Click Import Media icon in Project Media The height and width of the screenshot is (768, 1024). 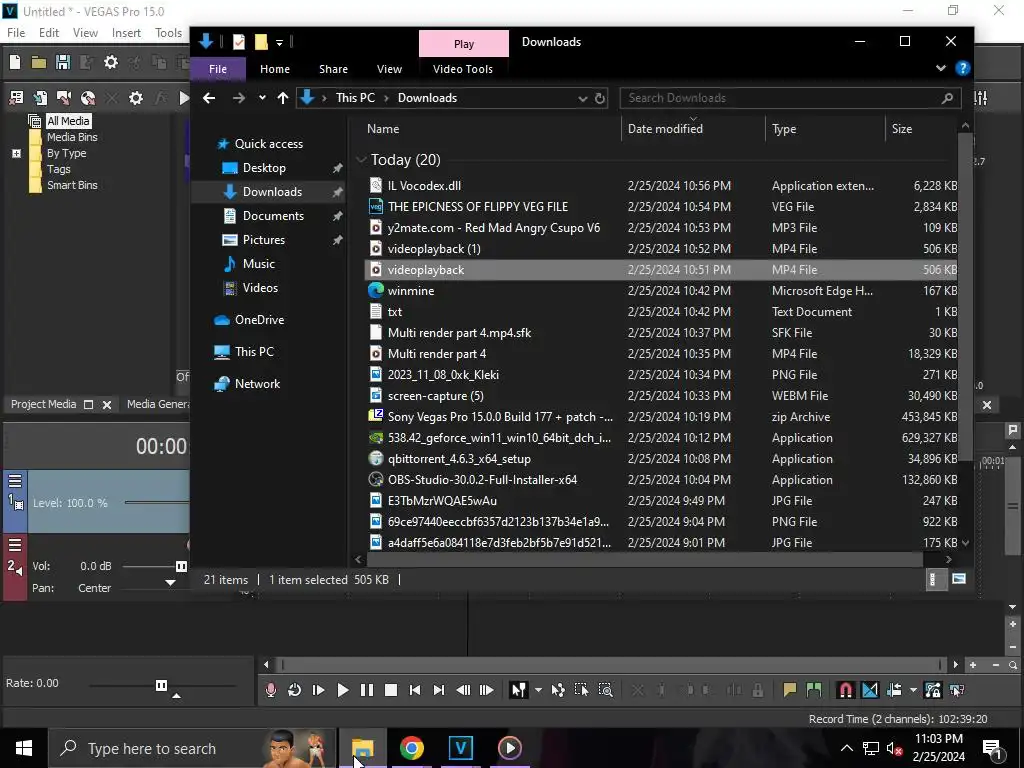[x=40, y=98]
